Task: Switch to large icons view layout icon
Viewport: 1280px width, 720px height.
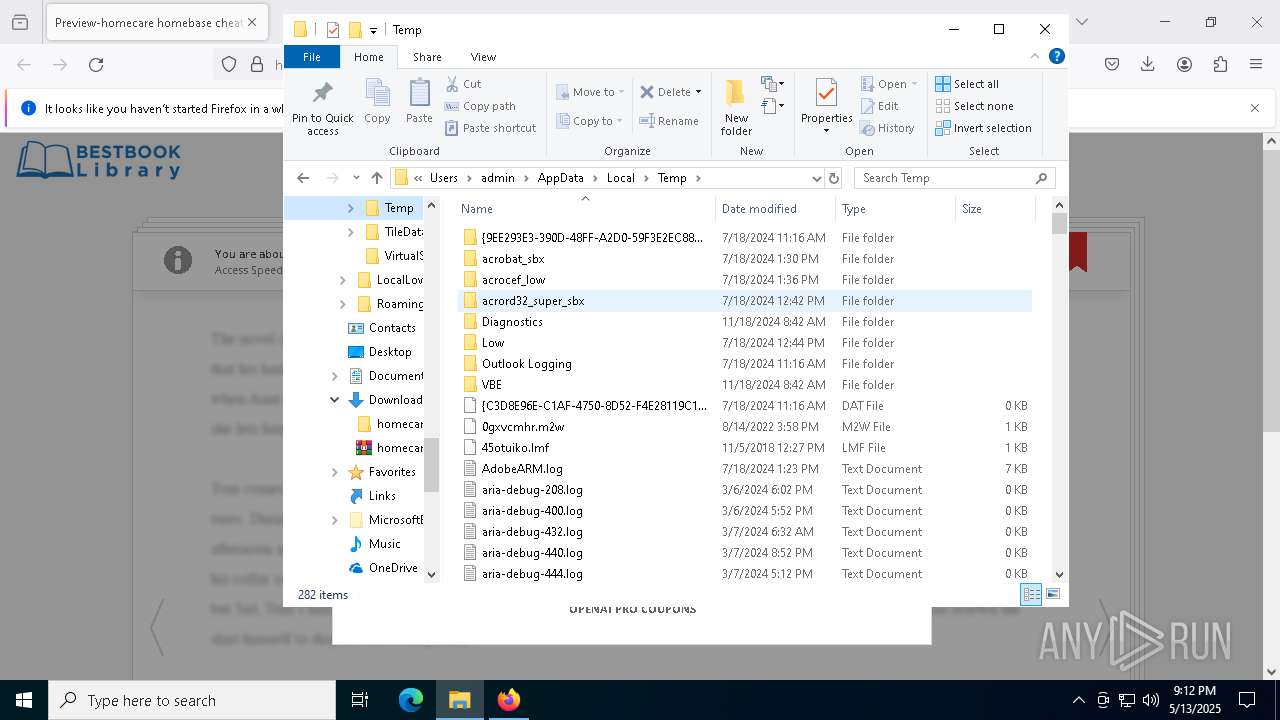Action: (1052, 594)
